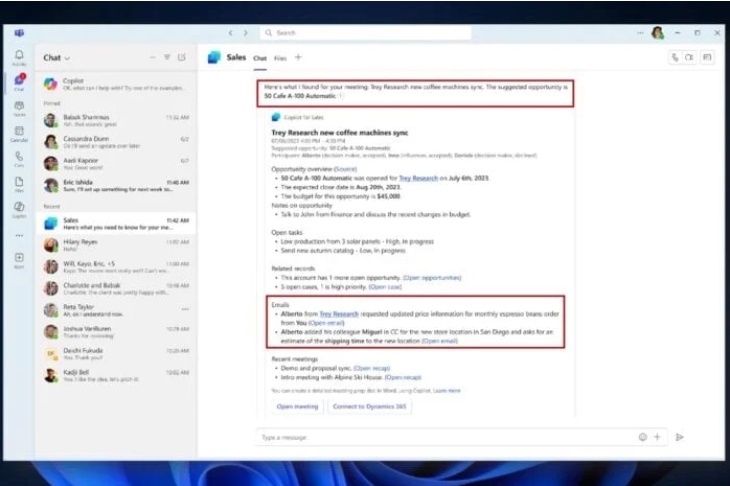Image resolution: width=730 pixels, height=486 pixels.
Task: Open chat with Eric Ishida
Action: (116, 185)
